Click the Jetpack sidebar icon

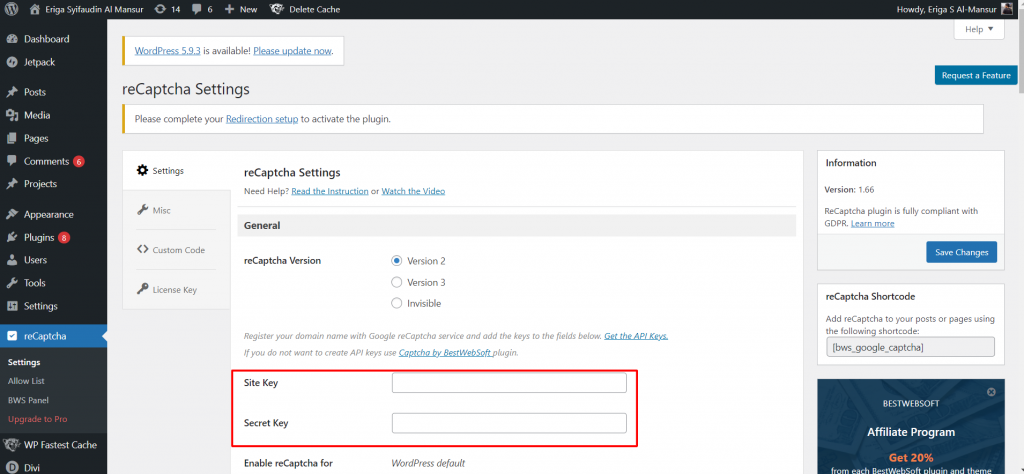coord(12,62)
